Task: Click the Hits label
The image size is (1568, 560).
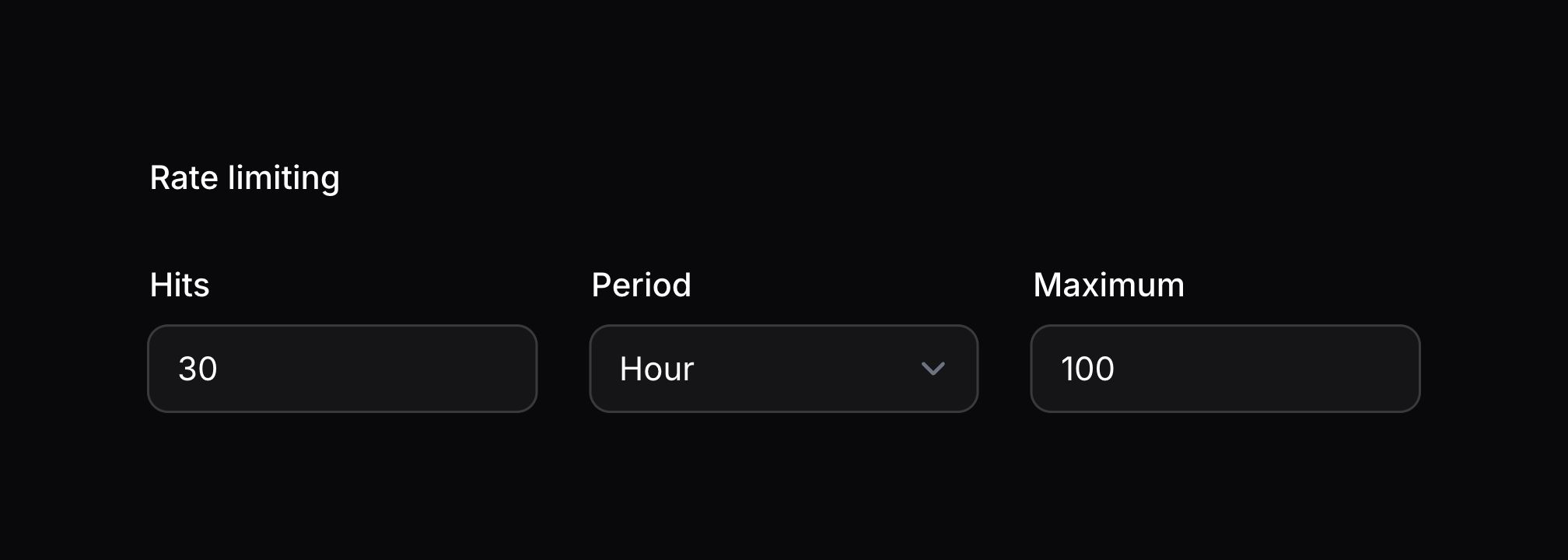Action: point(180,285)
